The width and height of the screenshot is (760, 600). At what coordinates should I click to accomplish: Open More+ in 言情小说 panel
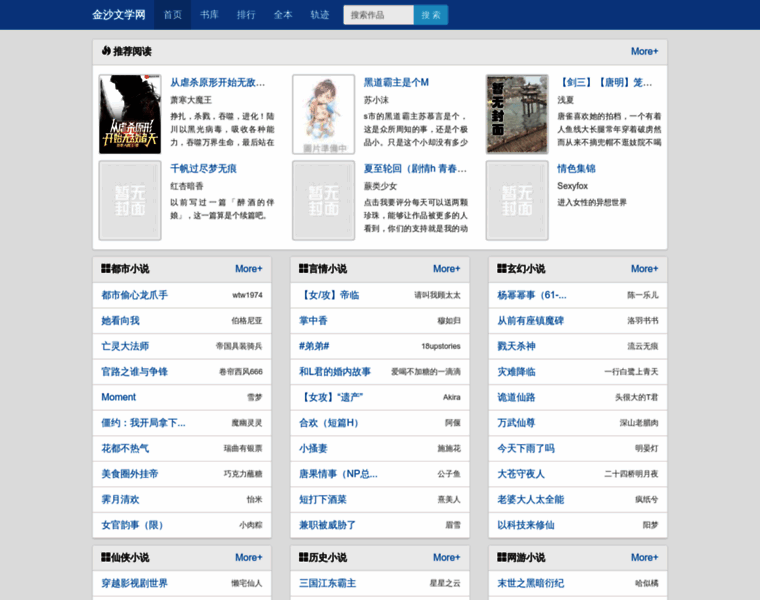click(x=446, y=268)
